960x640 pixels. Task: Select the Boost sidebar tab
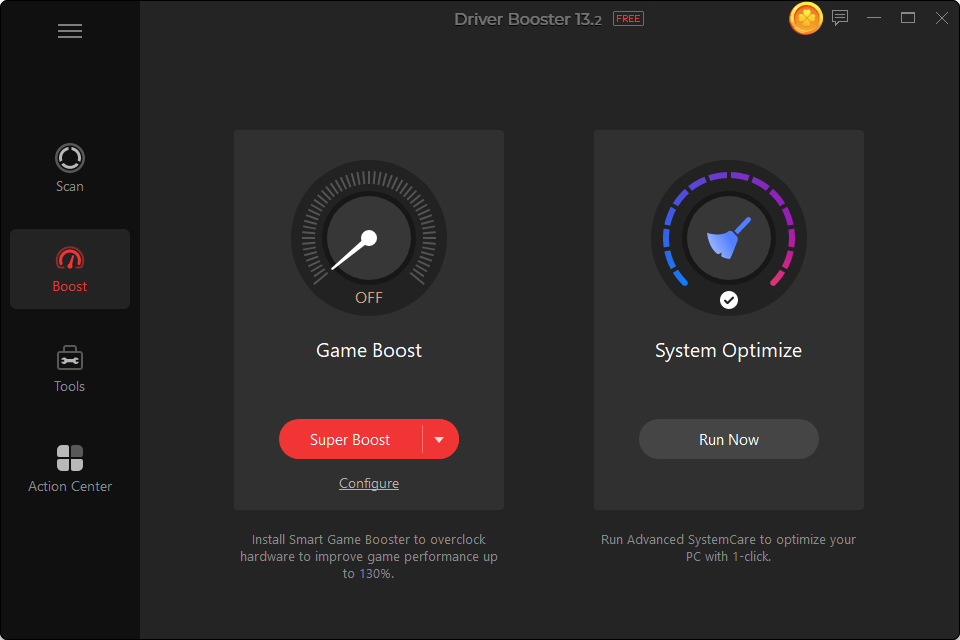click(x=70, y=269)
